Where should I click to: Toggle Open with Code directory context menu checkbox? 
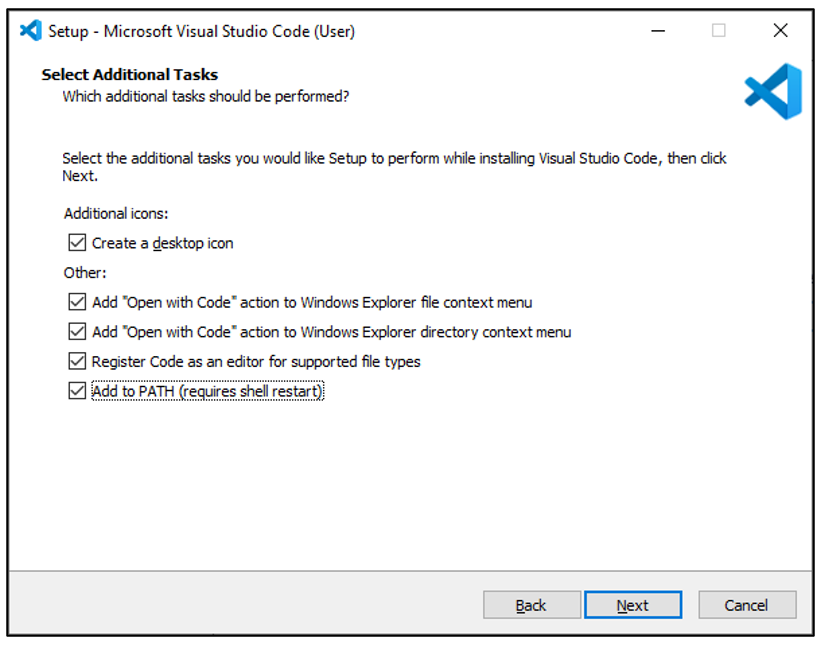point(77,332)
